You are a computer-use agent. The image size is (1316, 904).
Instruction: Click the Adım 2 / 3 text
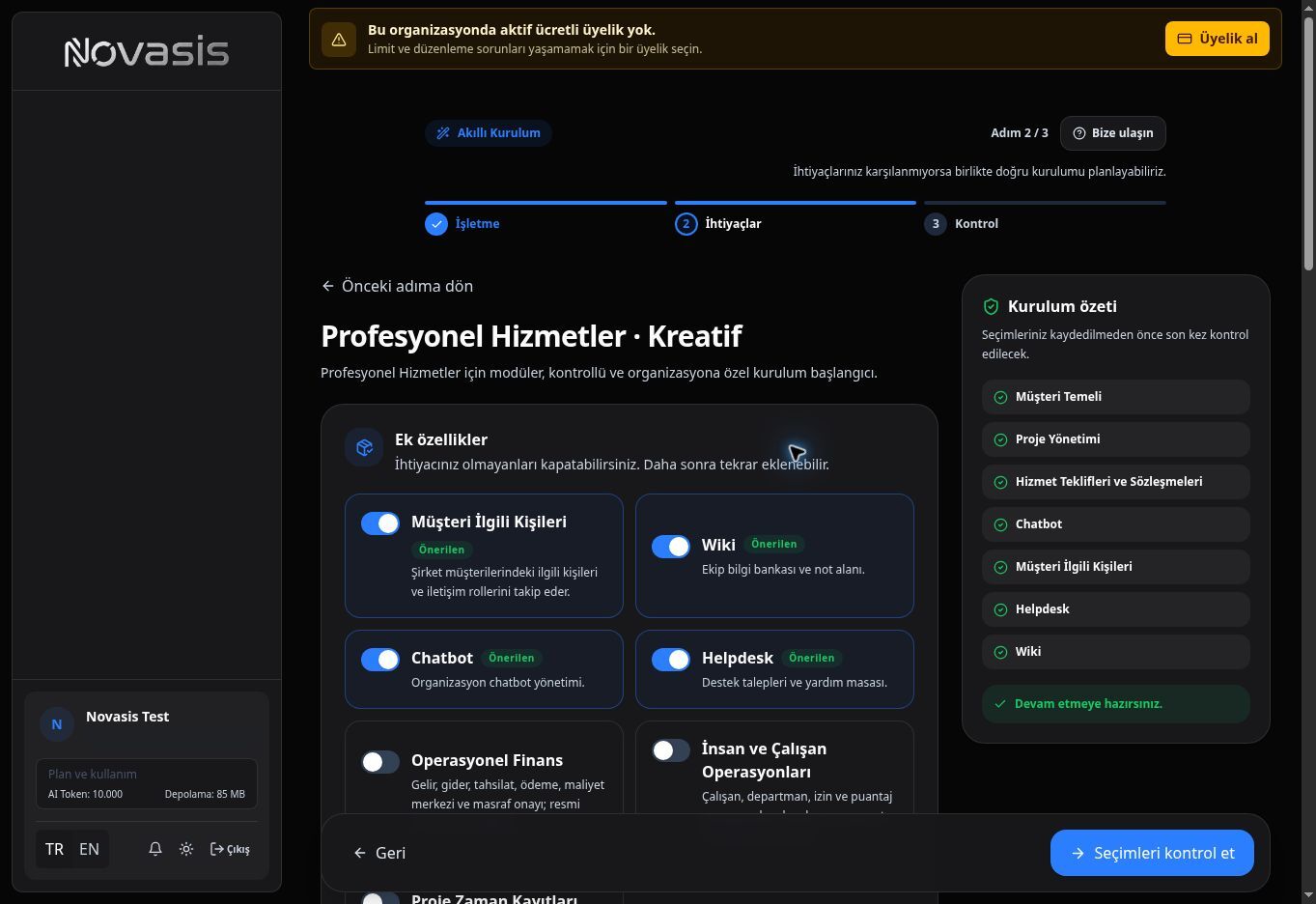(x=1019, y=133)
